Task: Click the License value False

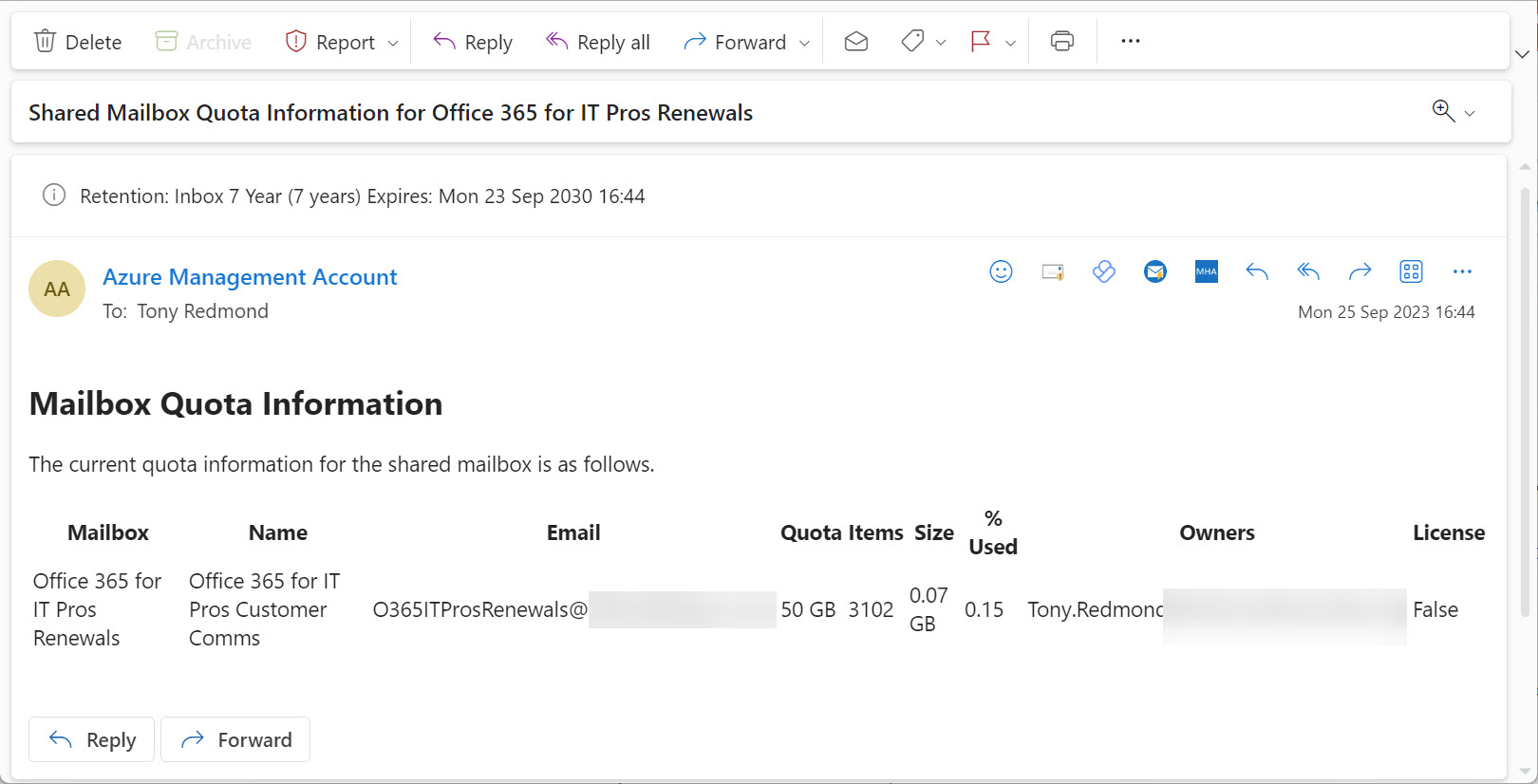Action: 1435,609
